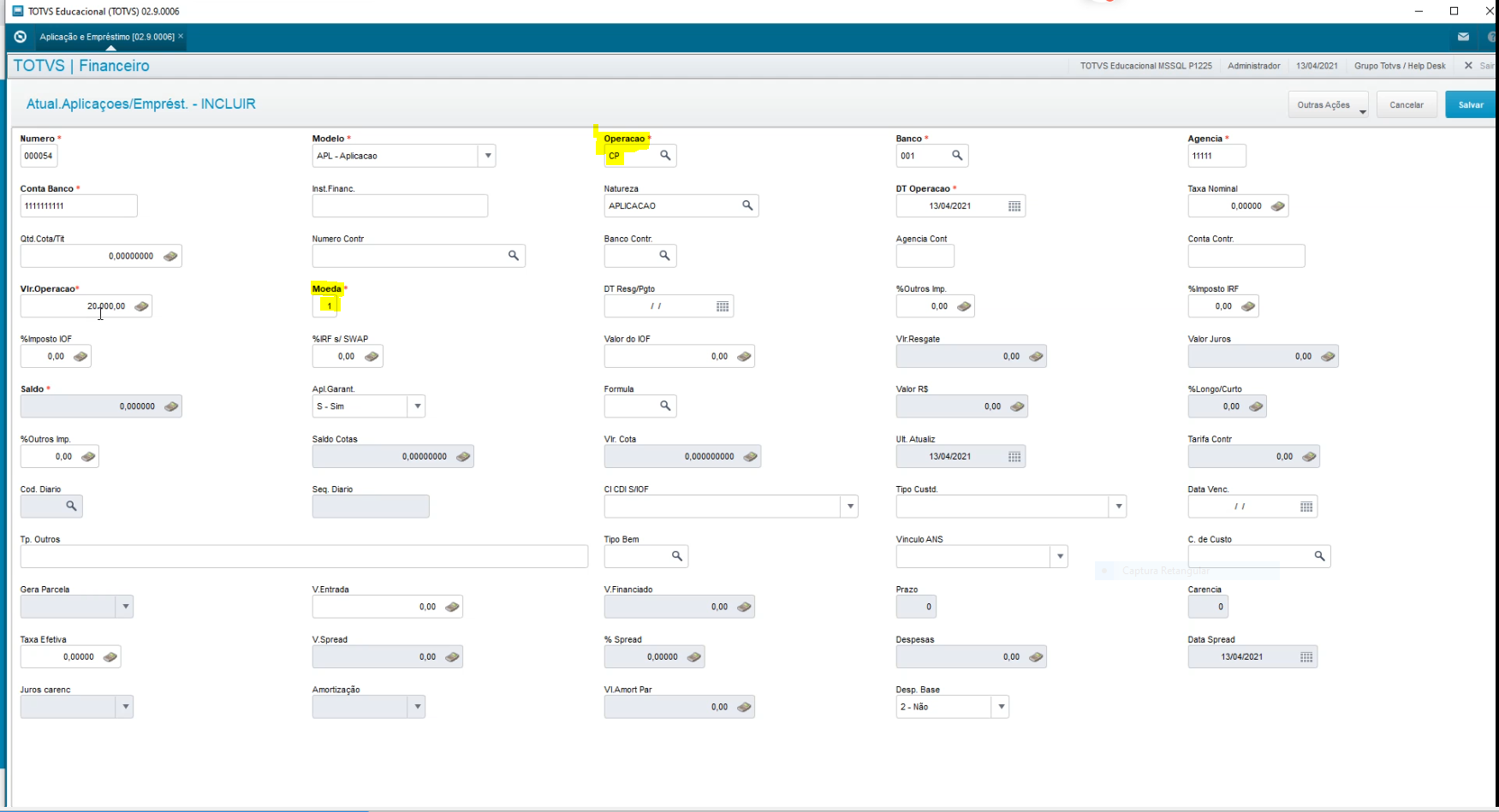The height and width of the screenshot is (812, 1499).
Task: Expand the Vinculo ANS dropdown
Action: click(x=1060, y=556)
